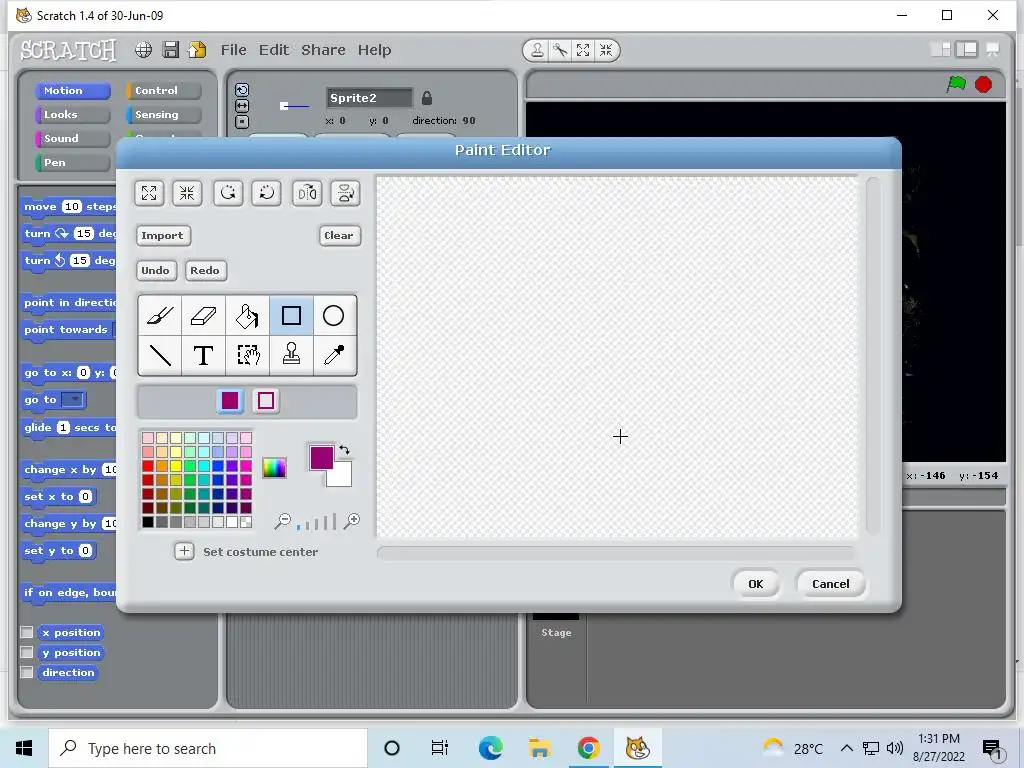Screen dimensions: 1024x768
Task: Toggle the direction checkbox
Action: click(27, 672)
